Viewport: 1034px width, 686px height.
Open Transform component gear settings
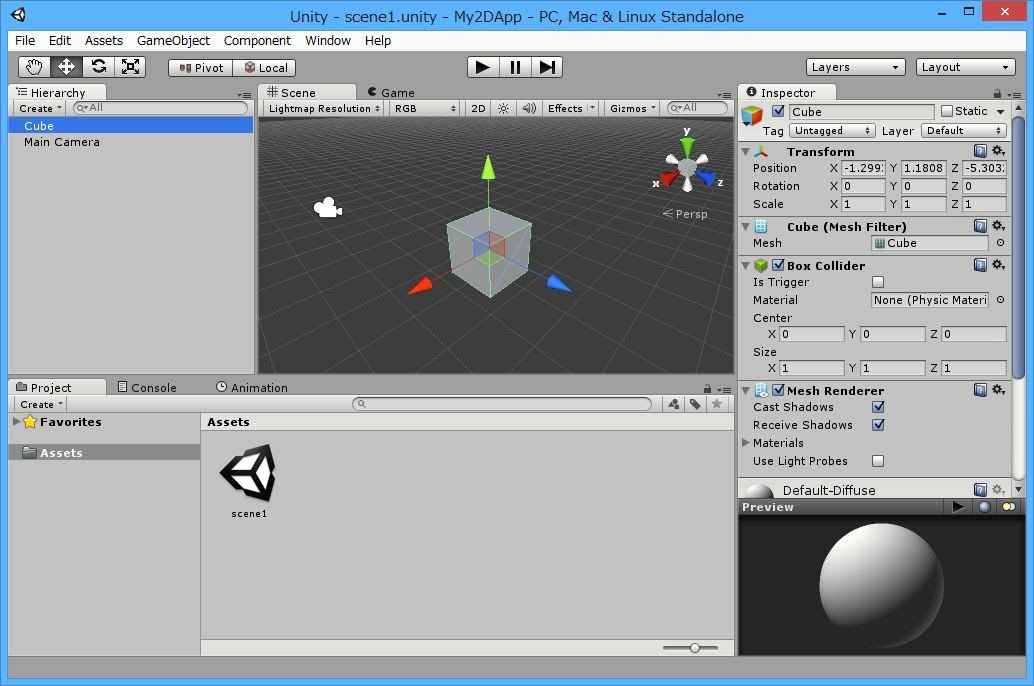[998, 151]
